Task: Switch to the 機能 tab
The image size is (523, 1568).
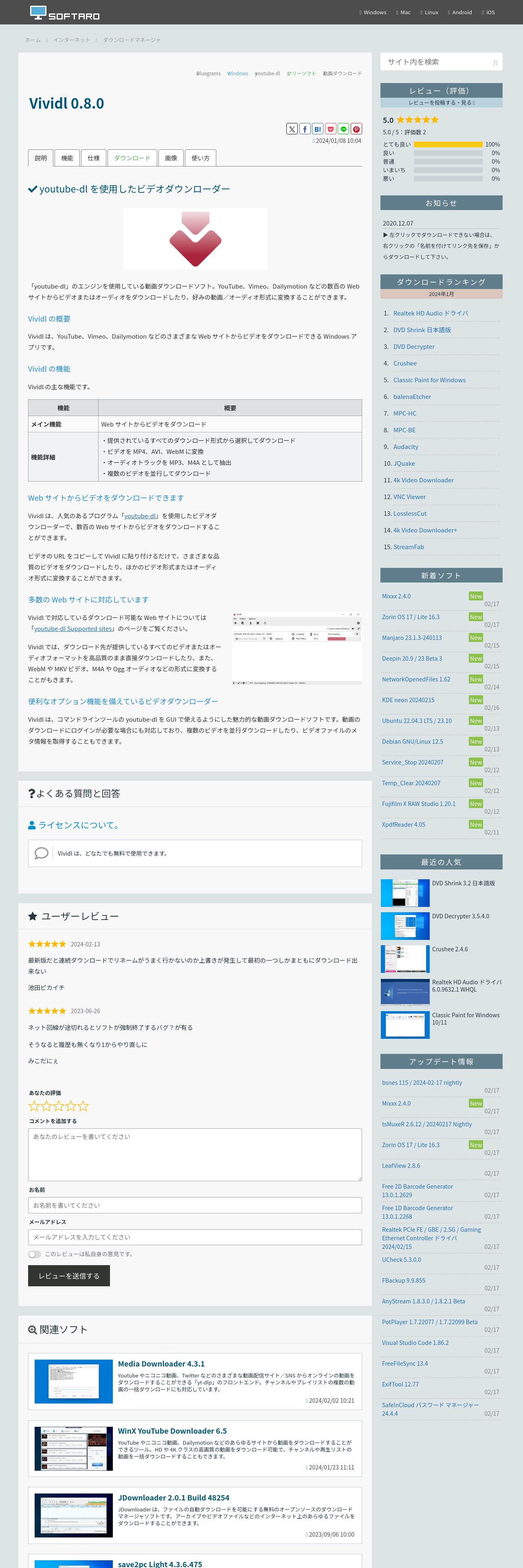Action: pyautogui.click(x=67, y=158)
